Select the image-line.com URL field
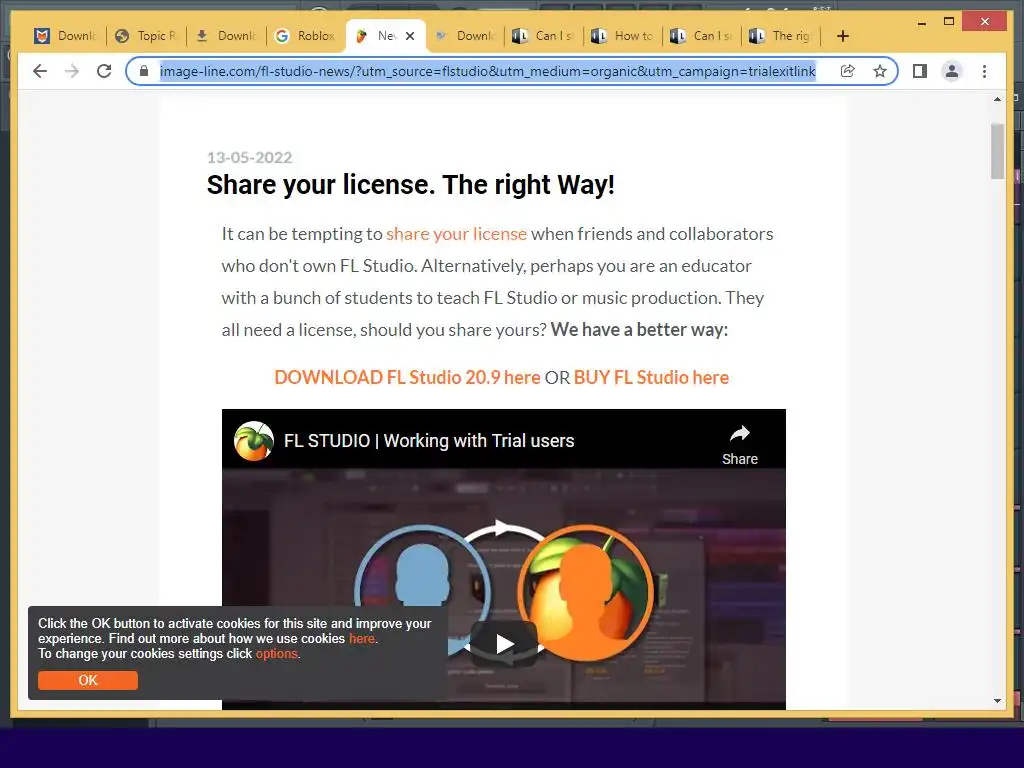1024x768 pixels. [488, 71]
